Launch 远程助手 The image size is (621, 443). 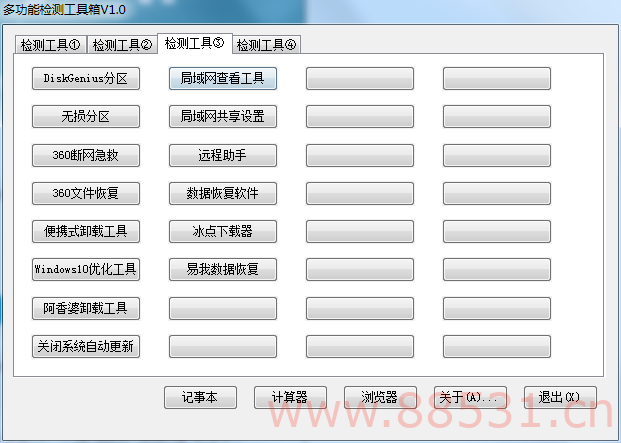(x=223, y=155)
